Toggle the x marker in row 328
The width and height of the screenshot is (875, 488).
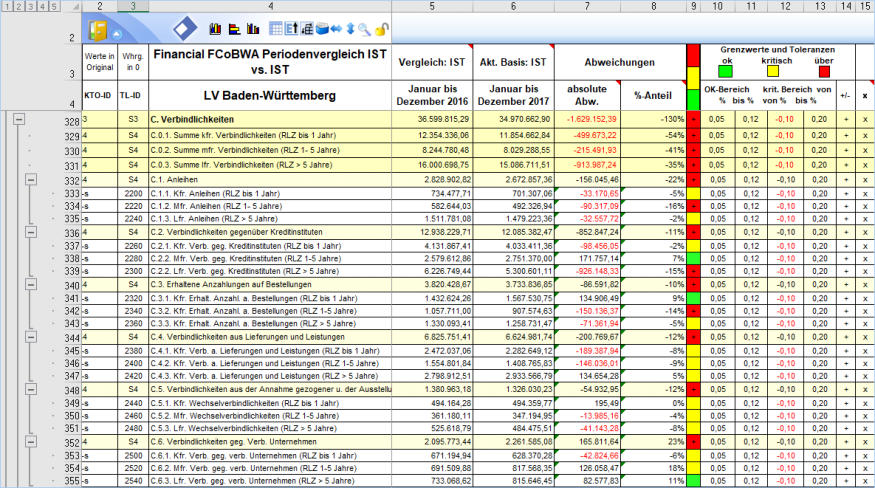click(x=865, y=119)
